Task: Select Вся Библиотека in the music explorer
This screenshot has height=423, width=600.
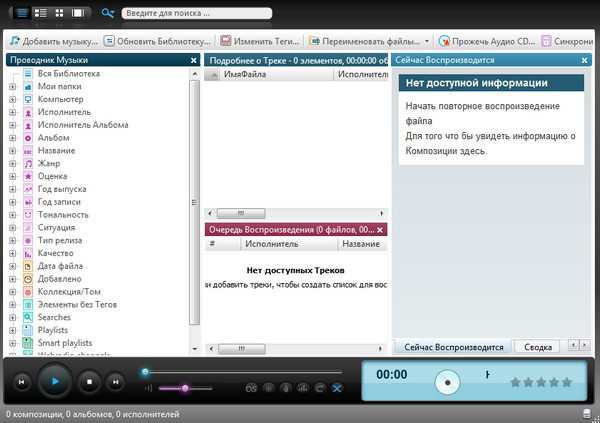Action: coord(68,74)
